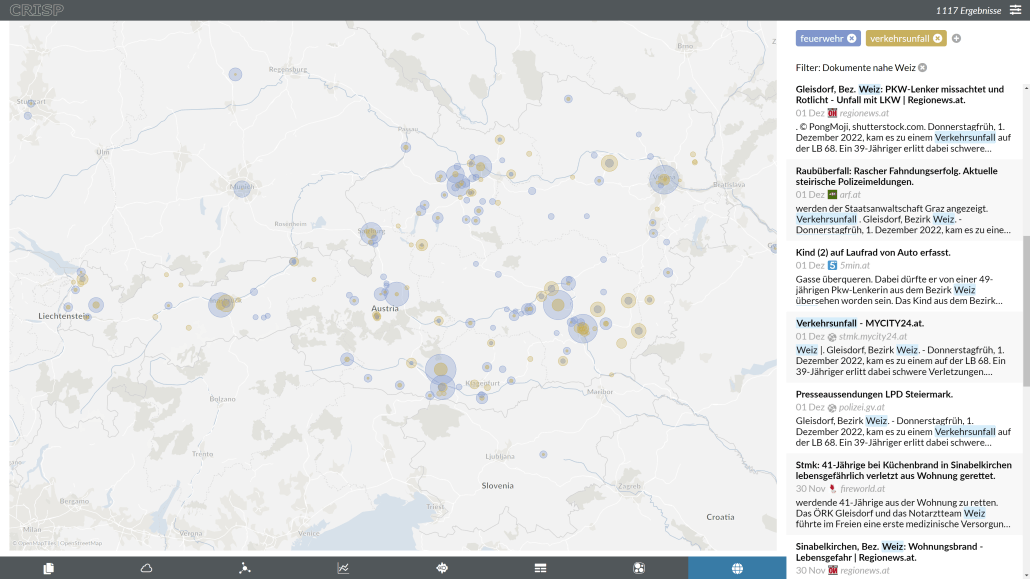
Task: Open the cluster bubbles view icon
Action: [x=638, y=568]
